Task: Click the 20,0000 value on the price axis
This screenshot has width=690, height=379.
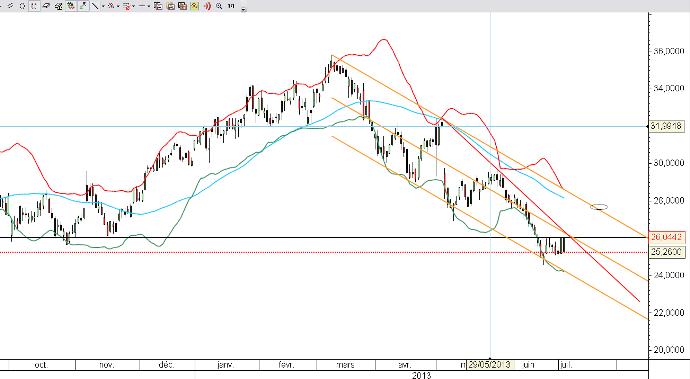Action: (x=668, y=350)
